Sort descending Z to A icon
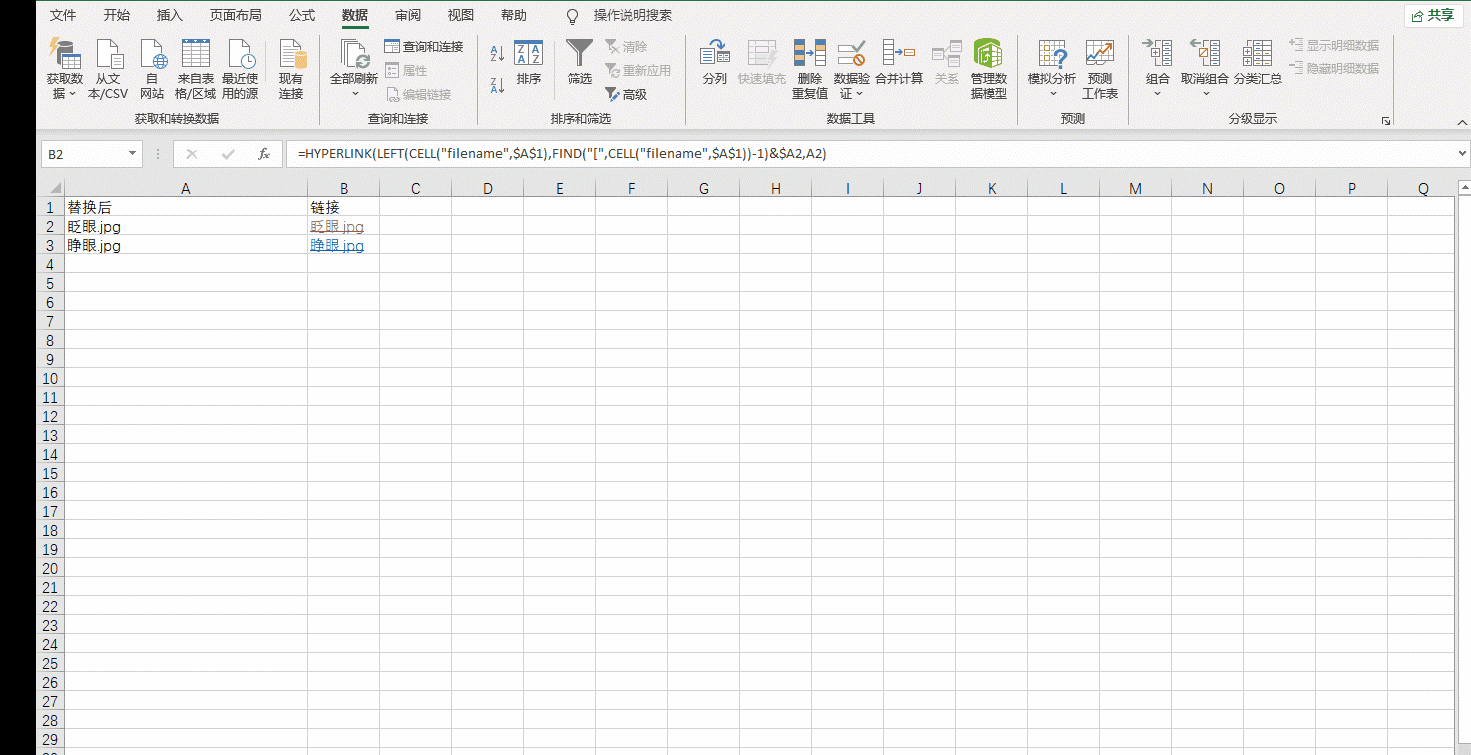This screenshot has width=1471, height=755. pos(497,85)
